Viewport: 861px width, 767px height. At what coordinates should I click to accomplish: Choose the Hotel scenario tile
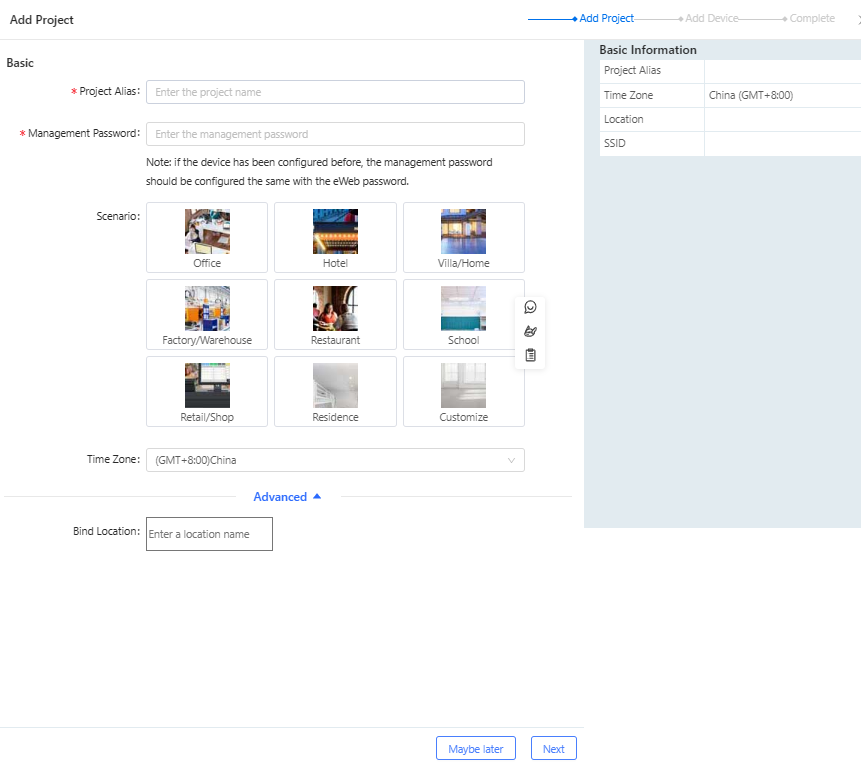335,237
